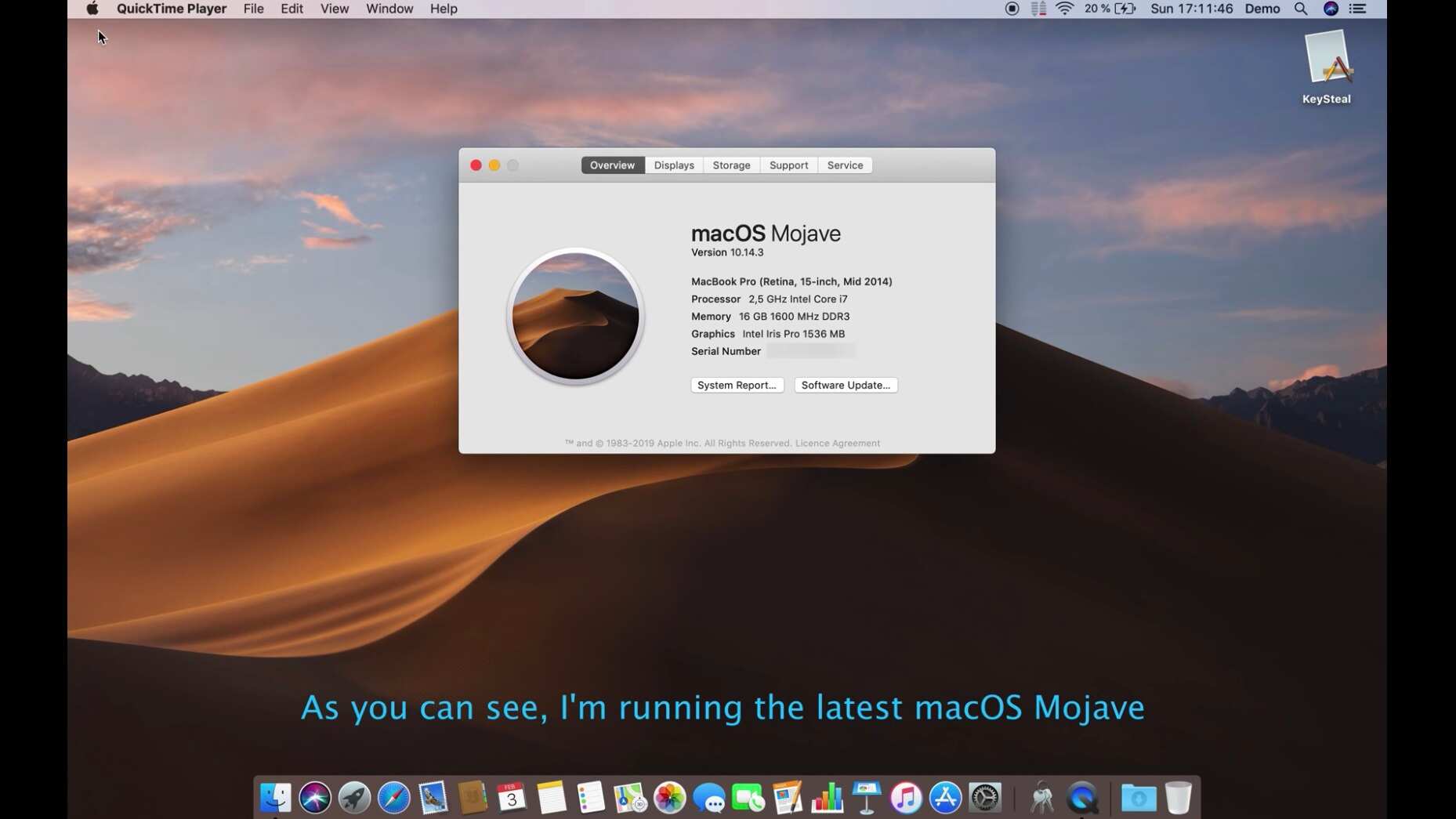Launch Keychain Access from the Dock
The width and height of the screenshot is (1456, 819).
click(1041, 798)
